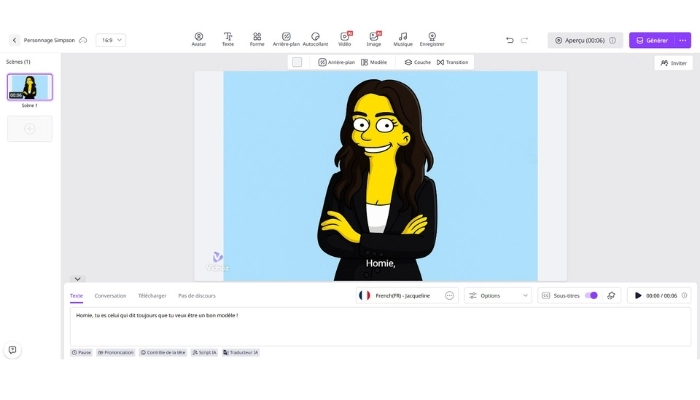700x400 pixels.
Task: Click the ellipsis icon next to the voice
Action: [x=450, y=296]
